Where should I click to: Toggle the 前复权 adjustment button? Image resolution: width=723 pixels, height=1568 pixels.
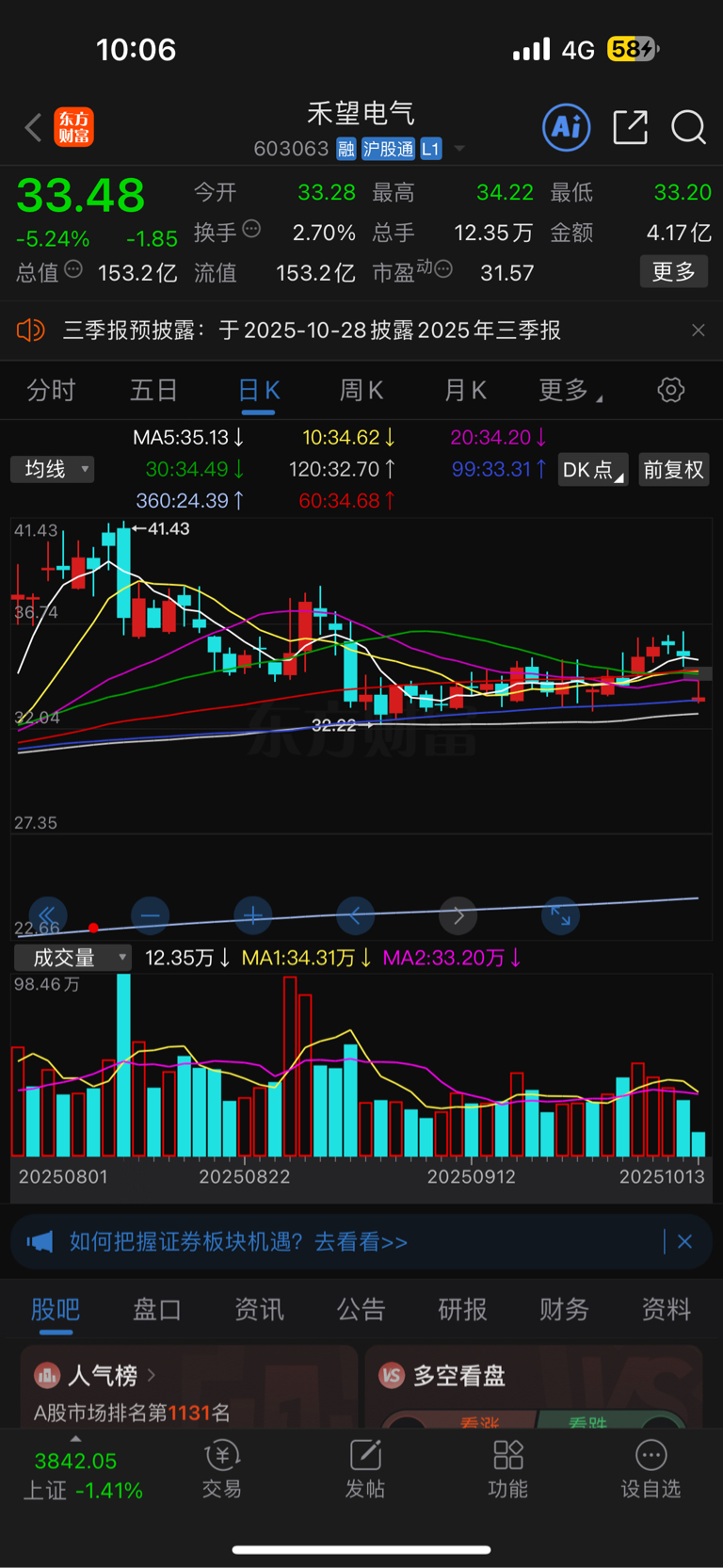[x=674, y=469]
